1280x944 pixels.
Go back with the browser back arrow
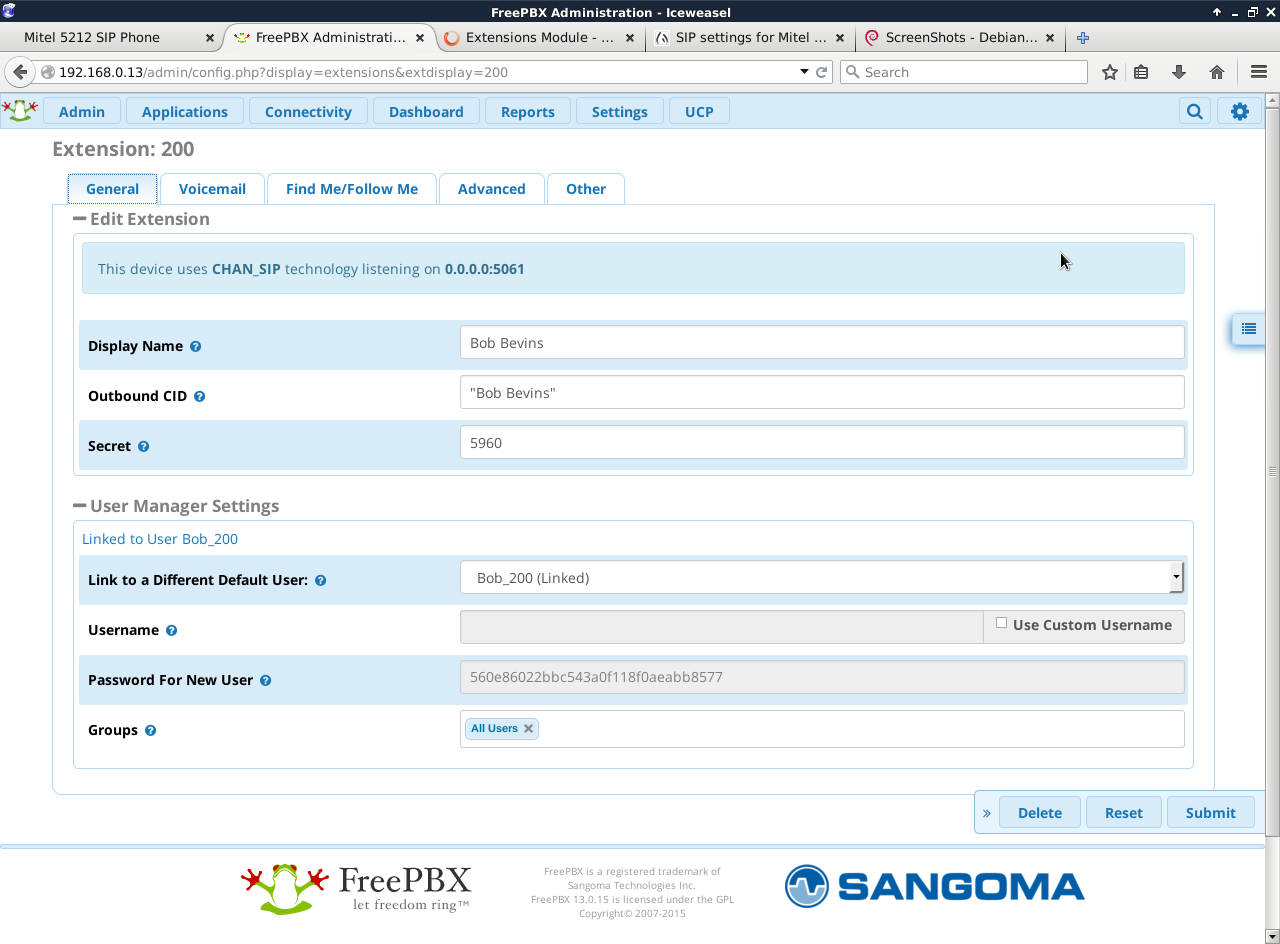(20, 72)
